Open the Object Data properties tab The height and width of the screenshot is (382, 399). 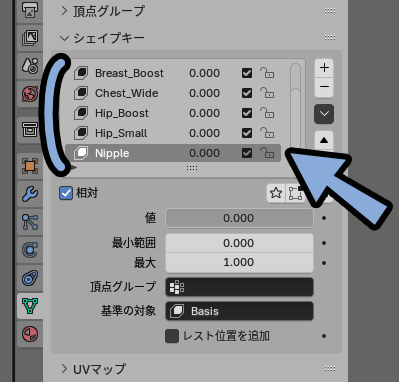tap(30, 306)
